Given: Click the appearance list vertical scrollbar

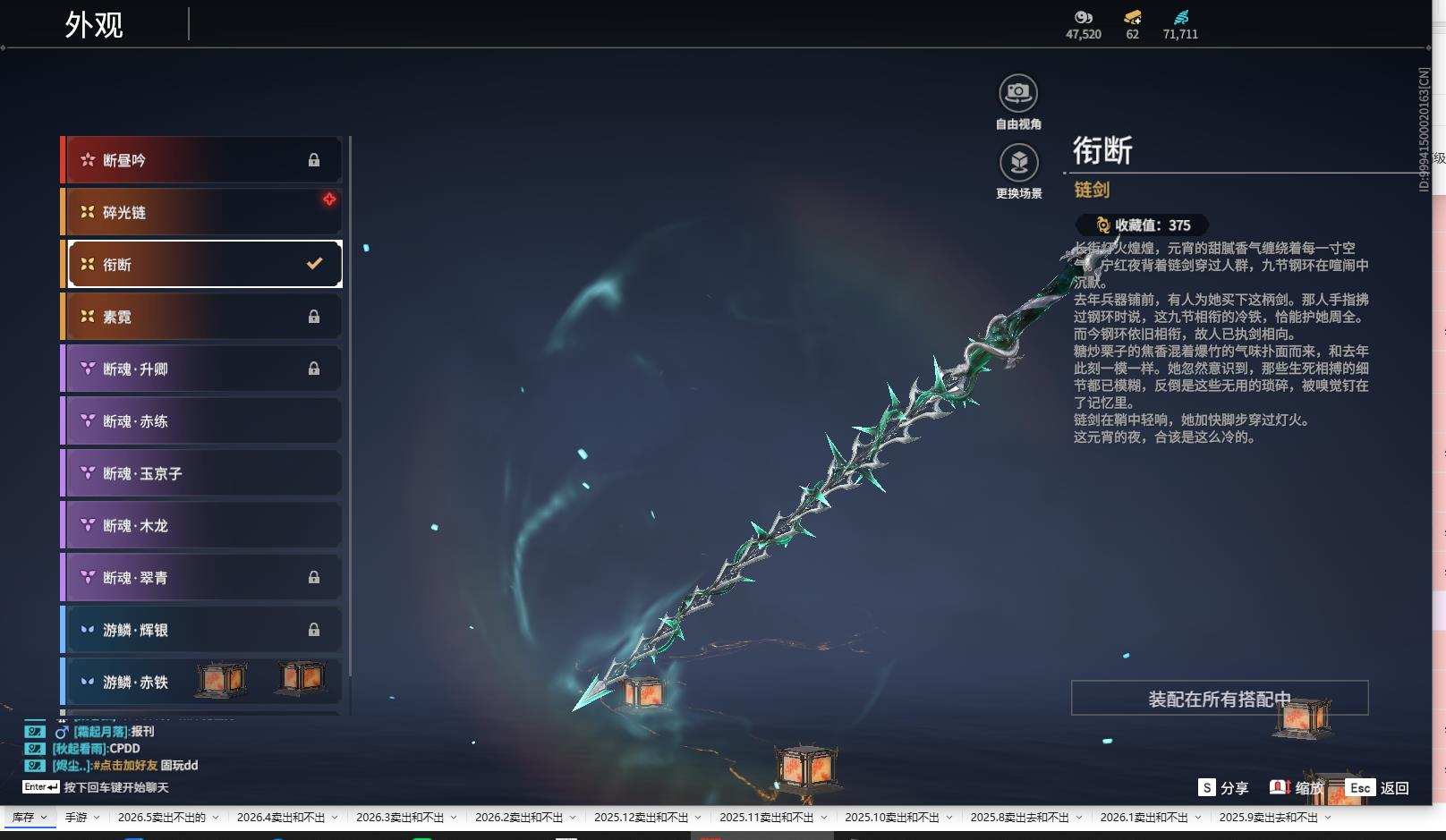Looking at the screenshot, I should pyautogui.click(x=350, y=404).
